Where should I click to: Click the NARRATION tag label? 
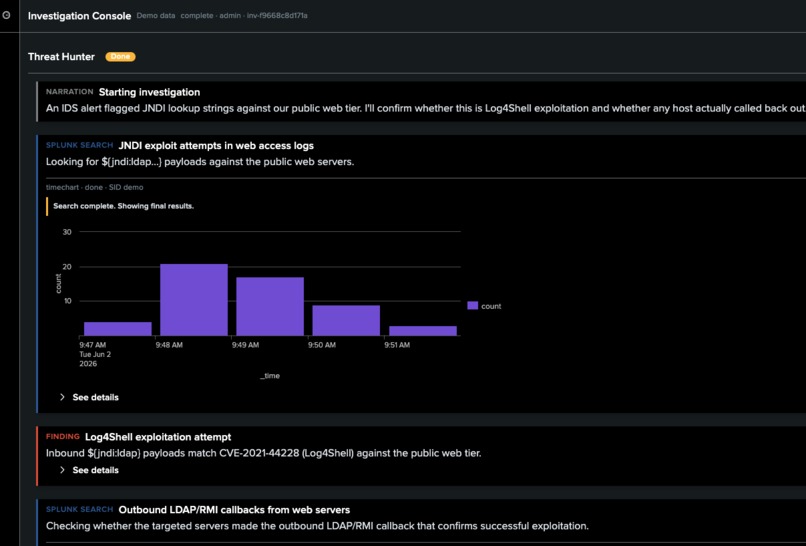(x=69, y=92)
